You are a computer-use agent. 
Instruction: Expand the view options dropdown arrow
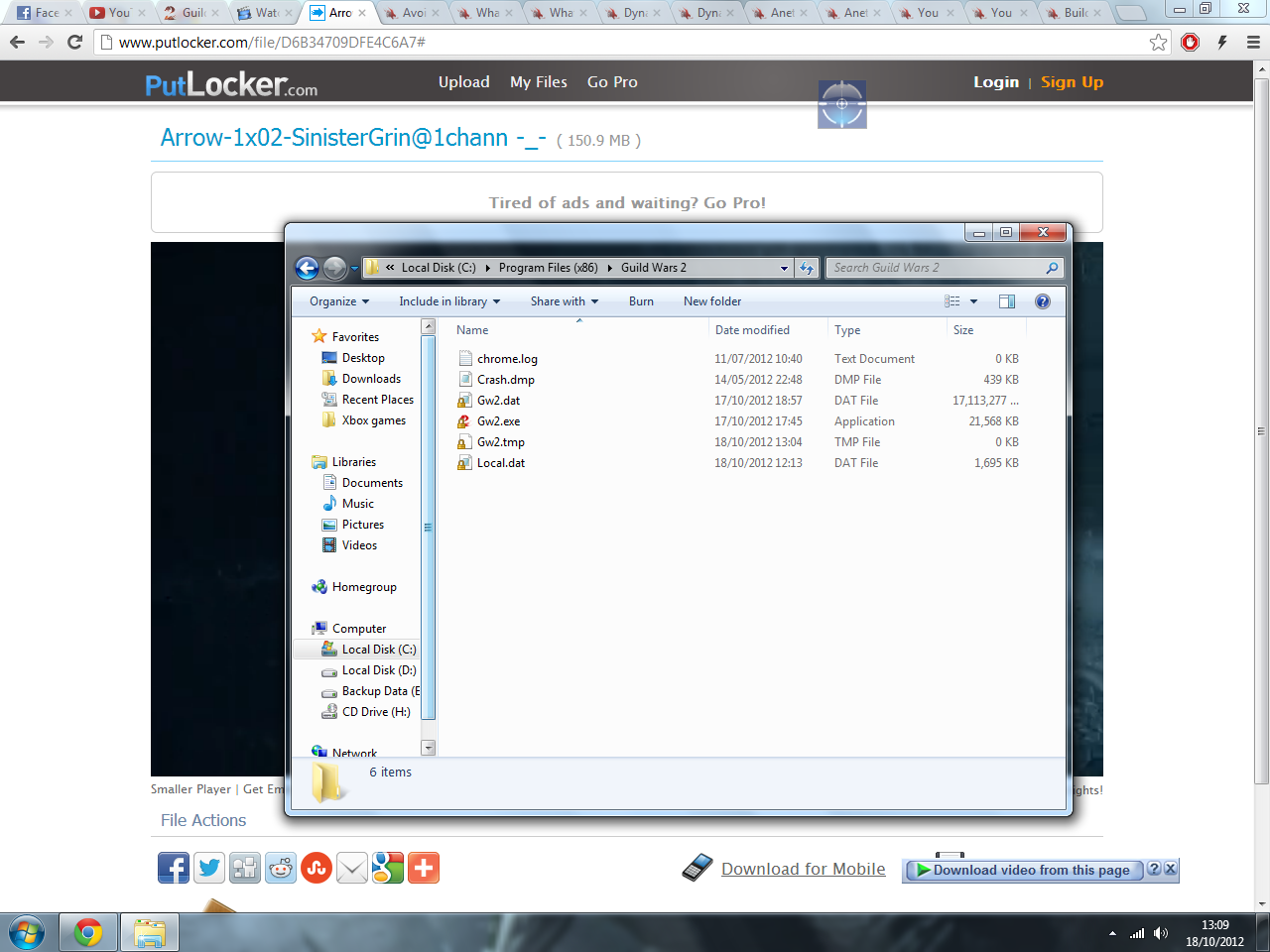coord(973,301)
